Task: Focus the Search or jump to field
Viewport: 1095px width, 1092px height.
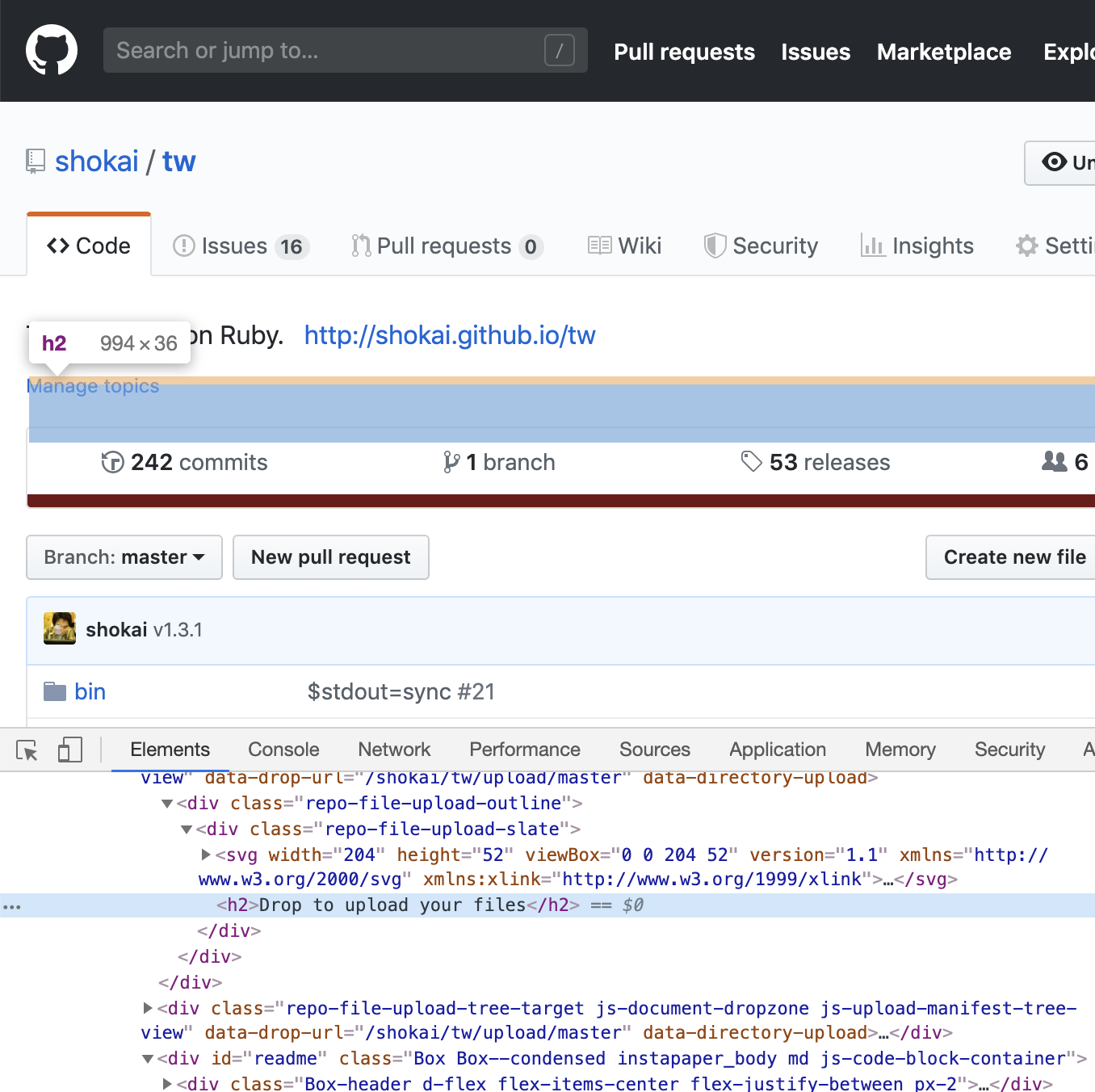Action: tap(346, 50)
